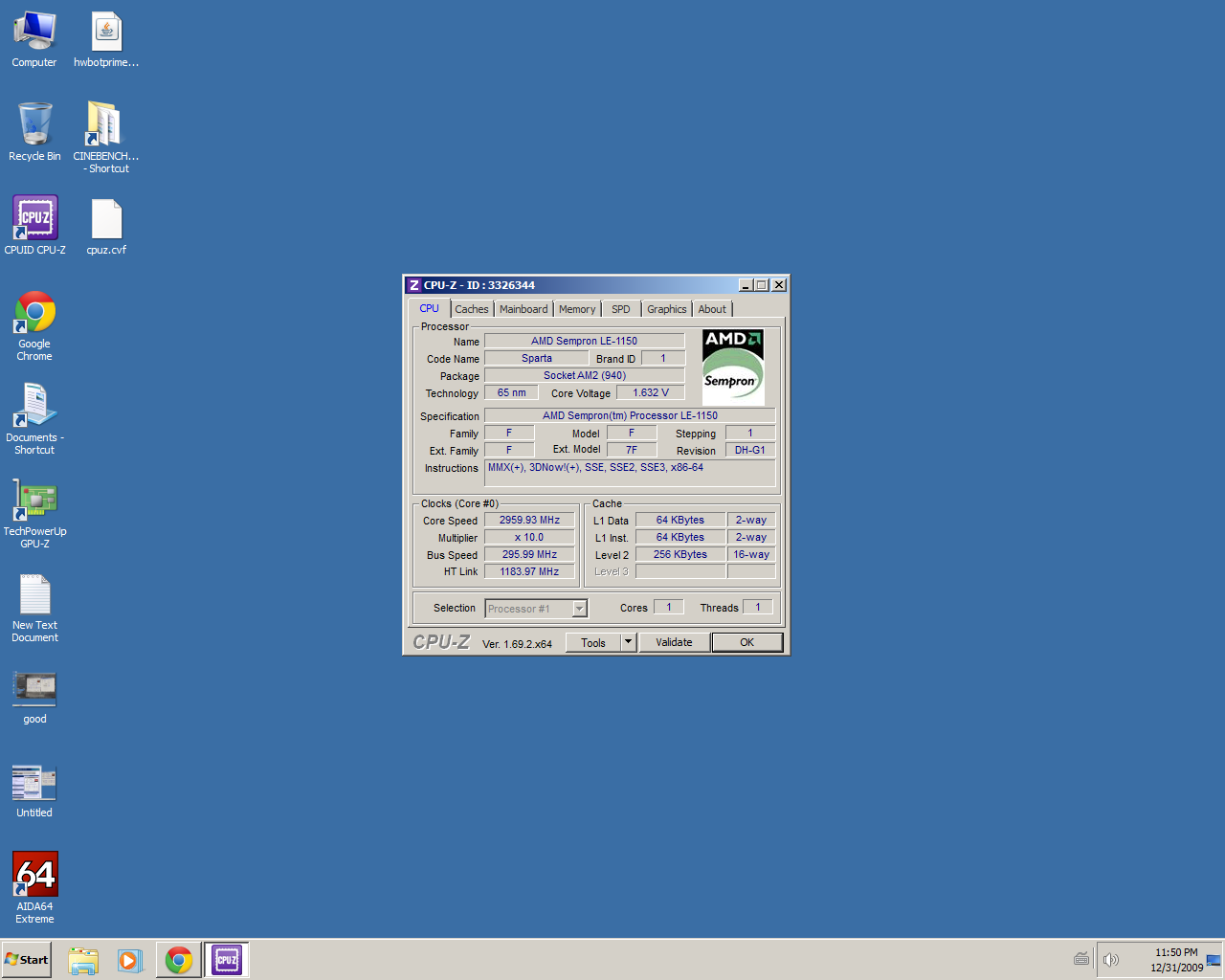
Task: Select the 'Untitled' image thumbnail on the desktop
Action: tap(34, 791)
